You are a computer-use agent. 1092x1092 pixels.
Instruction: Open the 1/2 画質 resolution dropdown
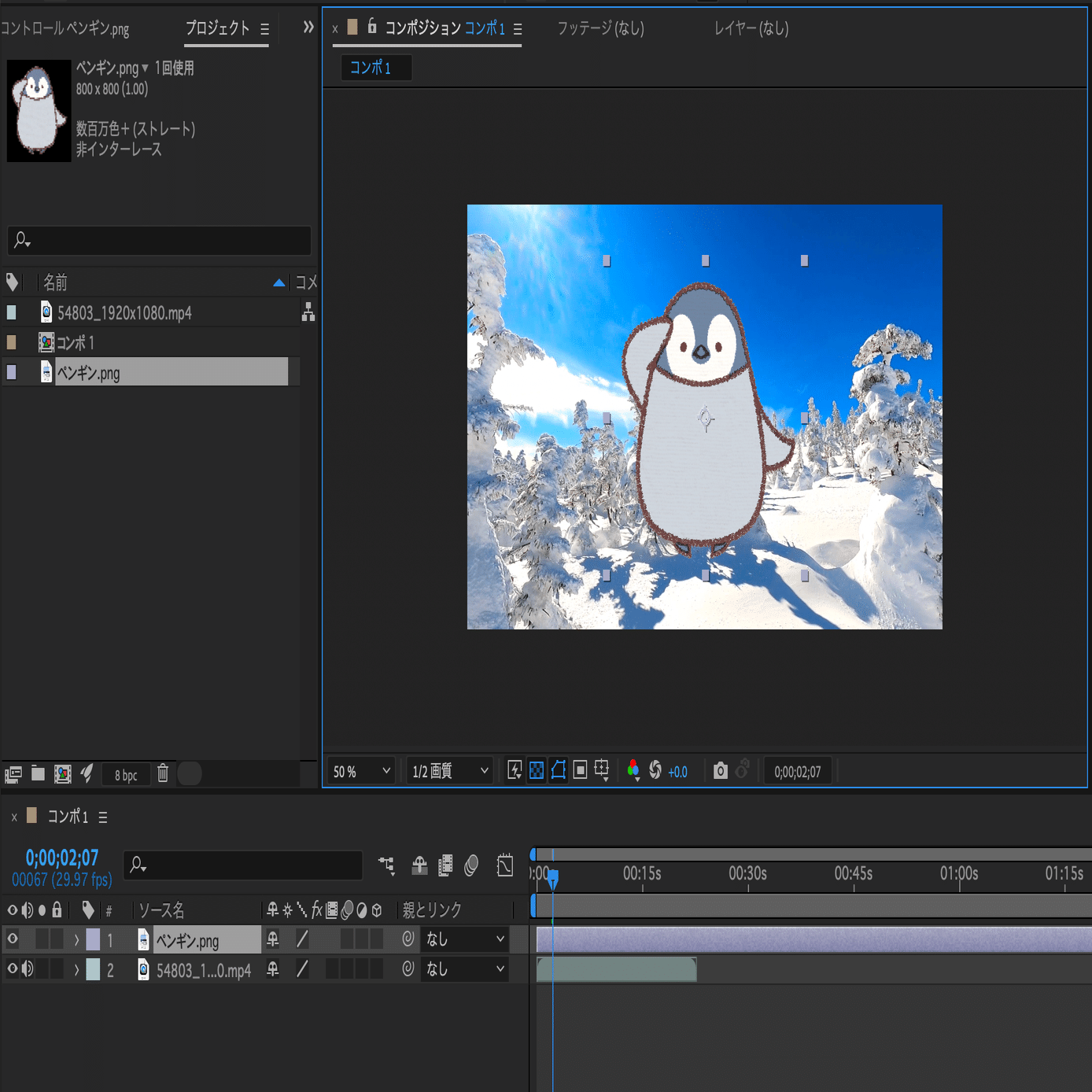tap(449, 772)
